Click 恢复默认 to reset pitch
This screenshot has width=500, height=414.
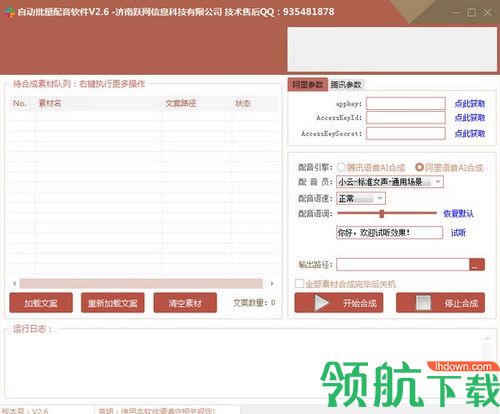pyautogui.click(x=458, y=213)
